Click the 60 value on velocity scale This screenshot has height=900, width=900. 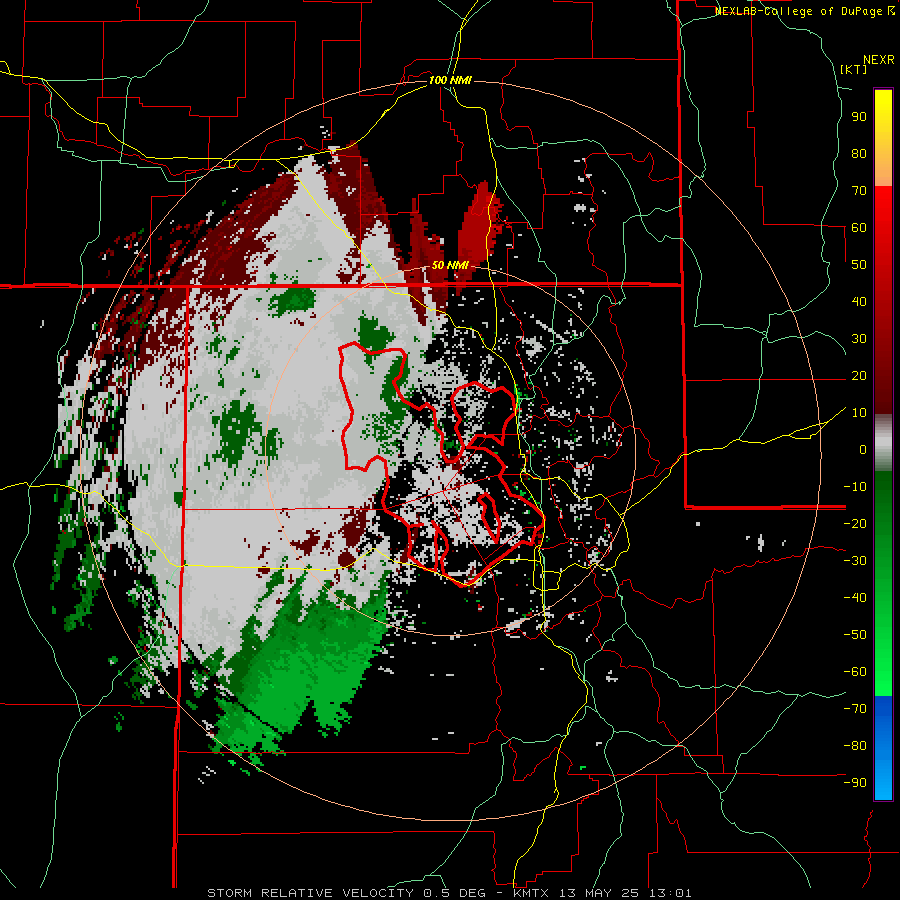(x=859, y=228)
